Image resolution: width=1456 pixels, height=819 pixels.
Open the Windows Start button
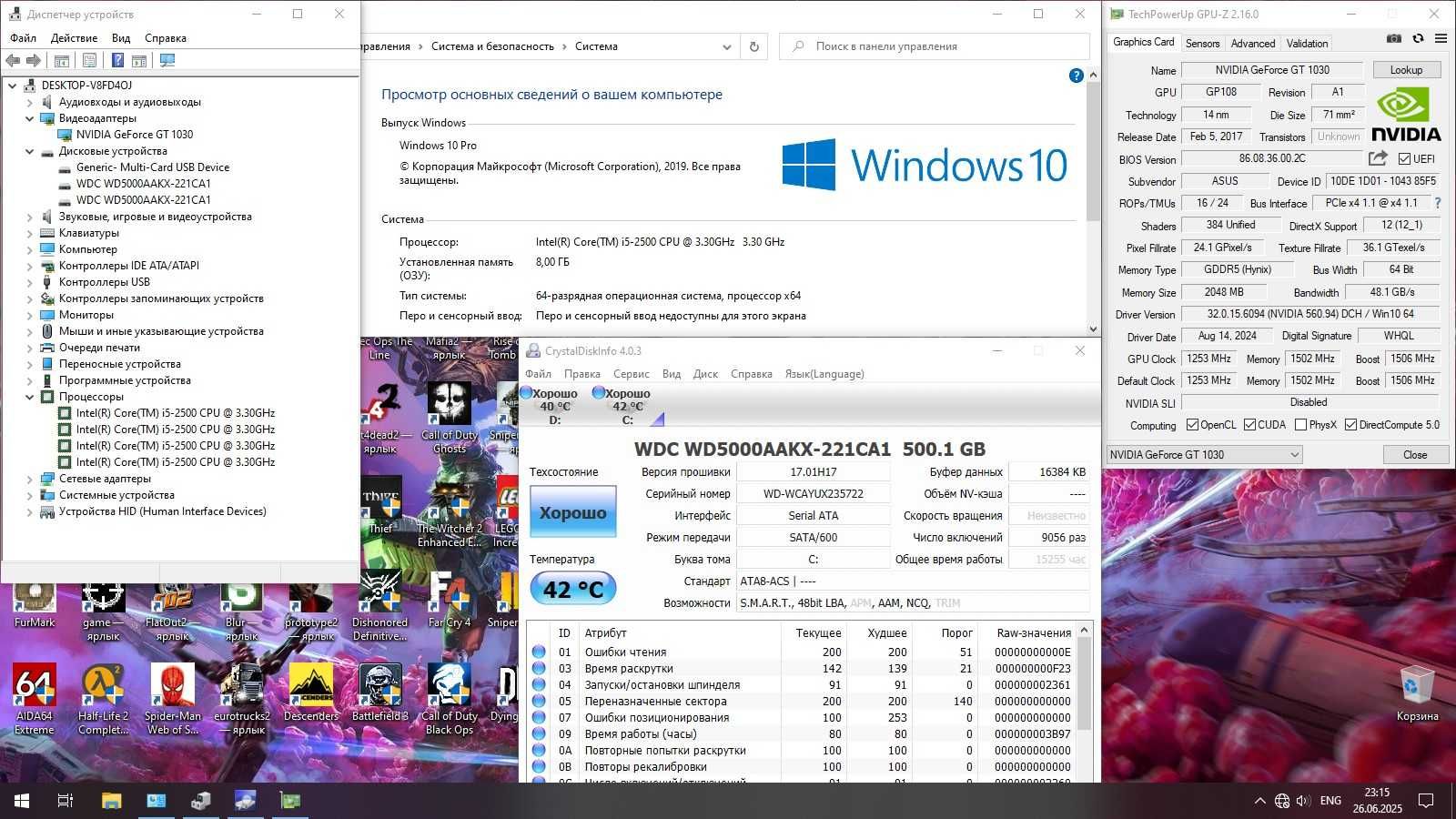point(22,801)
